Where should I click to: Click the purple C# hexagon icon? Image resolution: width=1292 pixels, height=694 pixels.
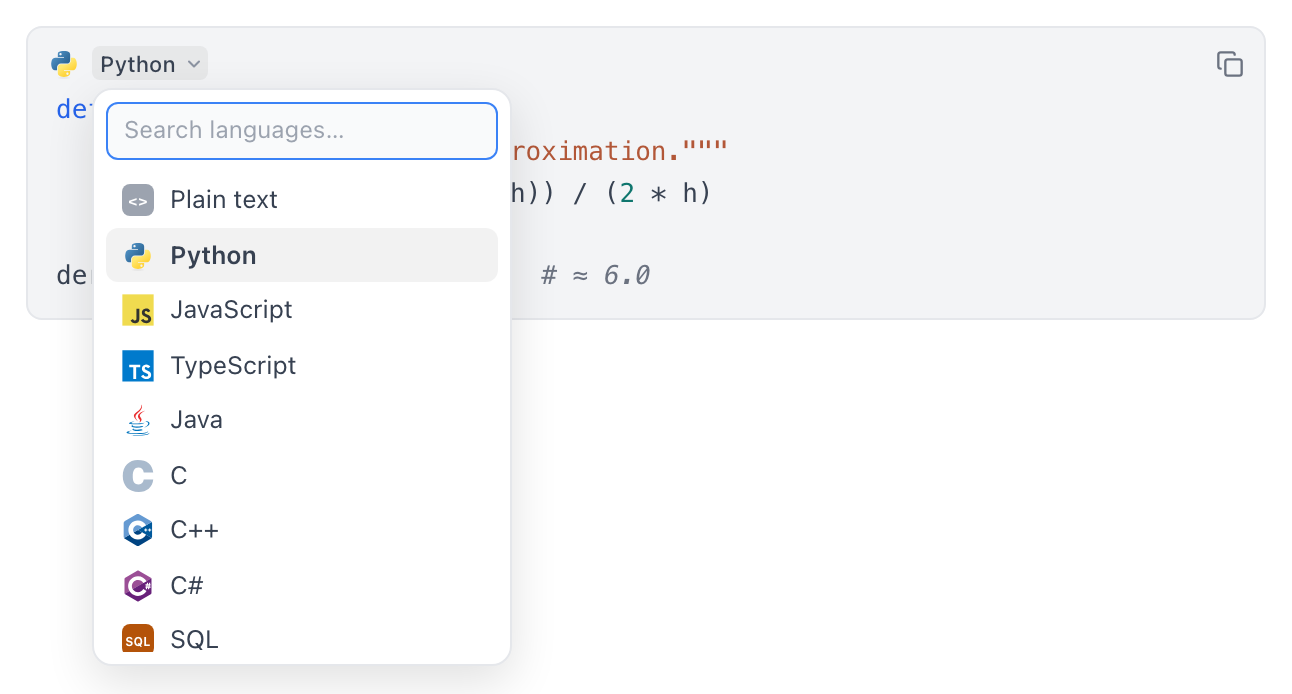tap(138, 585)
